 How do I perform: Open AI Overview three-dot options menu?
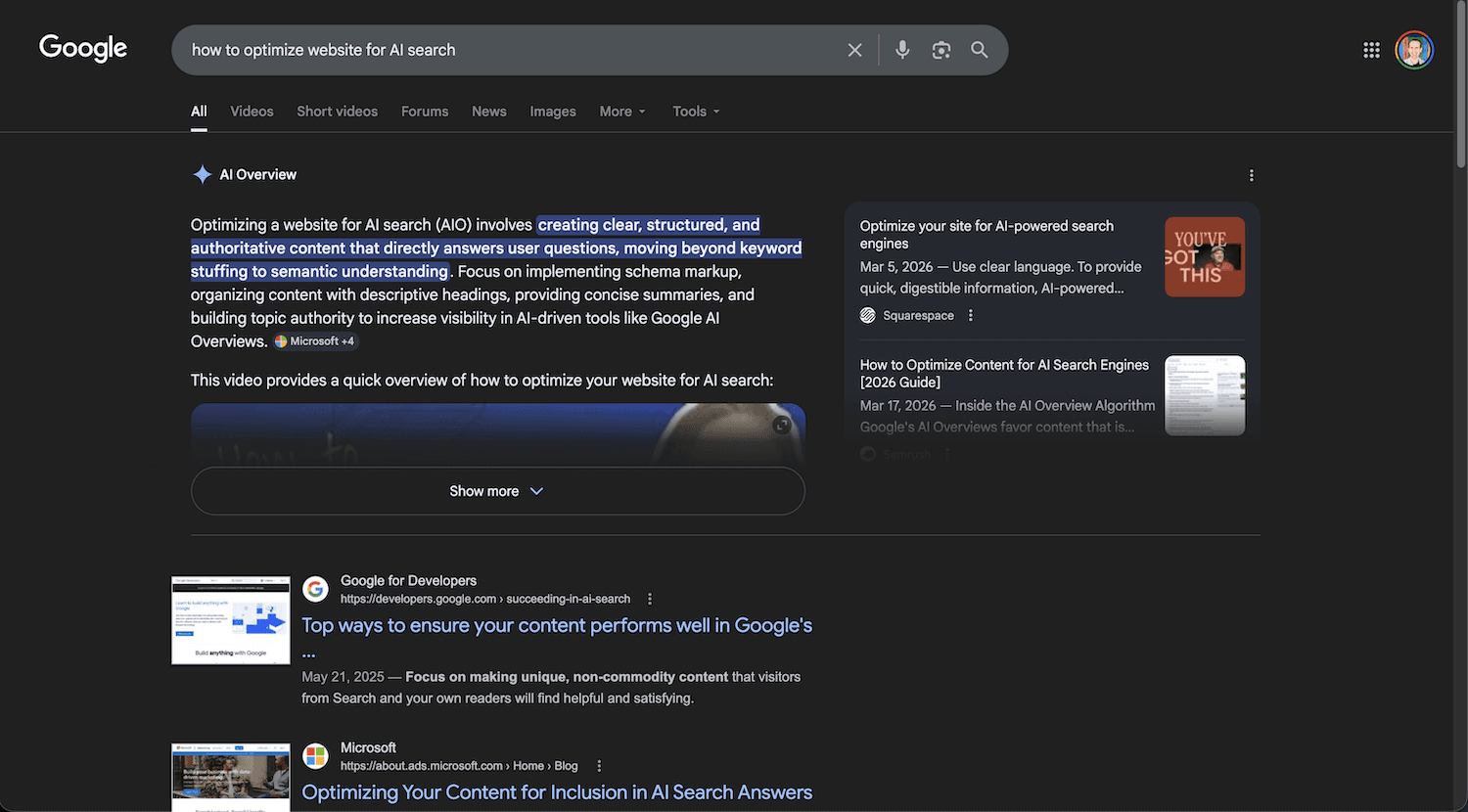click(1251, 175)
